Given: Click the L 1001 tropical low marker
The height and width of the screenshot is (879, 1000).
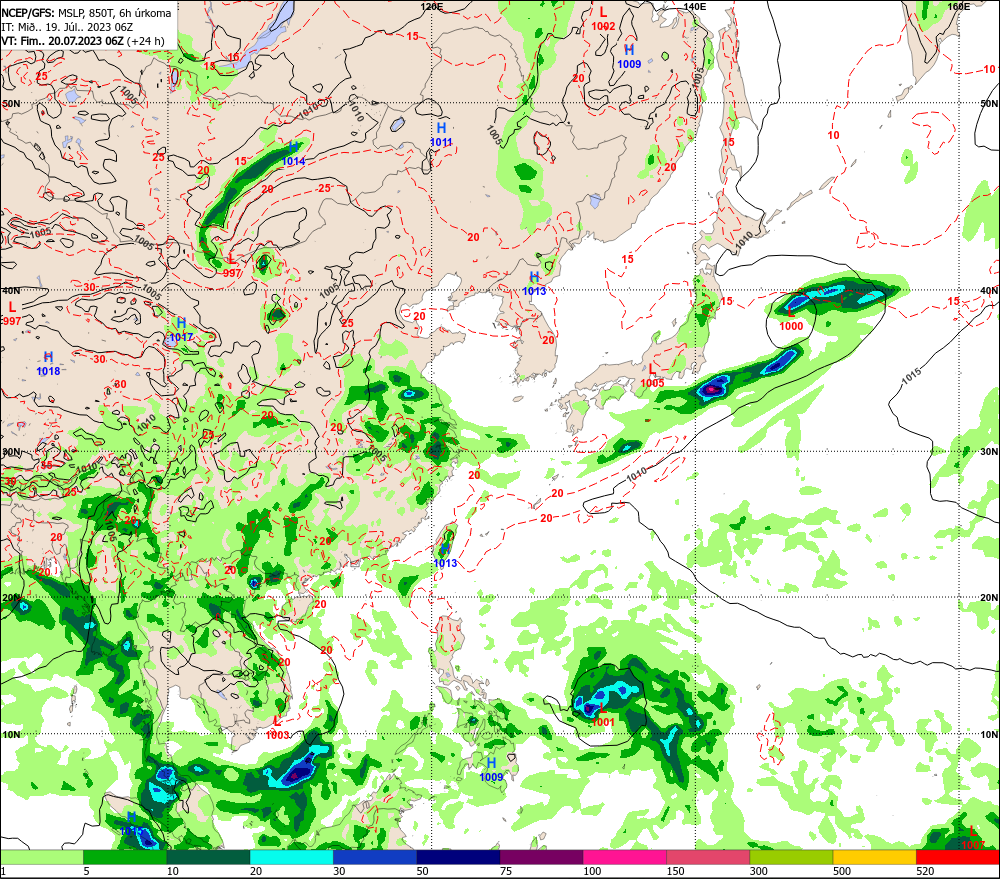Looking at the screenshot, I should click(603, 716).
